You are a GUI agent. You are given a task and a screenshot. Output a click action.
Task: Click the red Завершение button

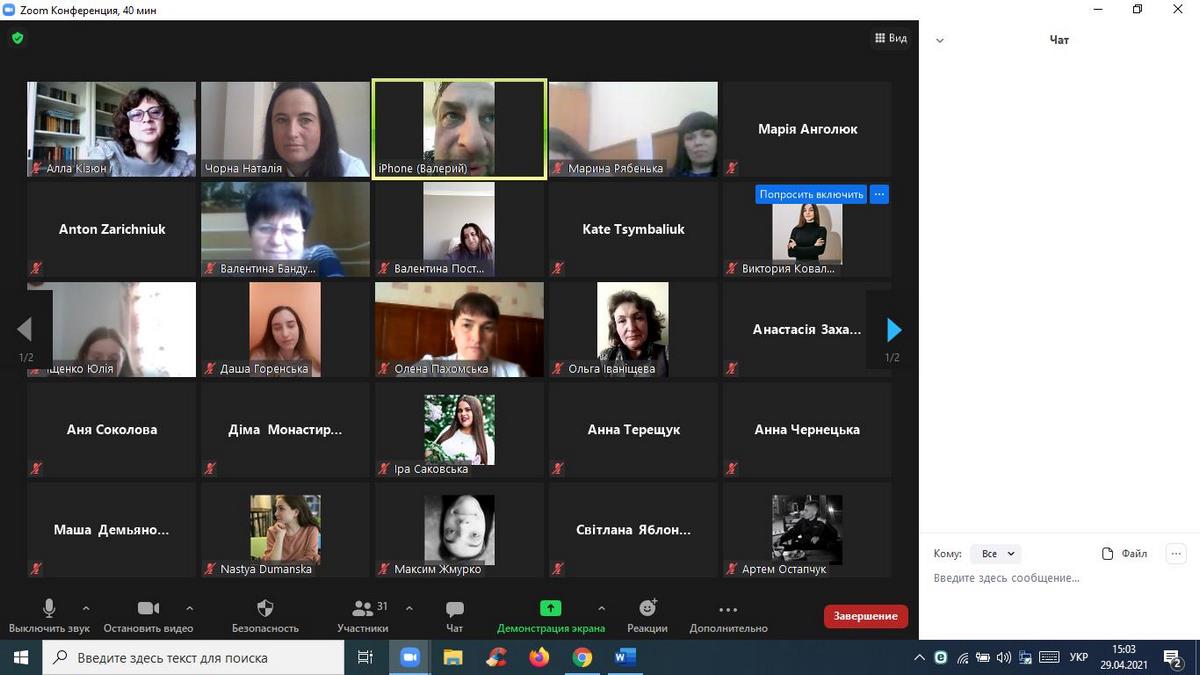865,616
